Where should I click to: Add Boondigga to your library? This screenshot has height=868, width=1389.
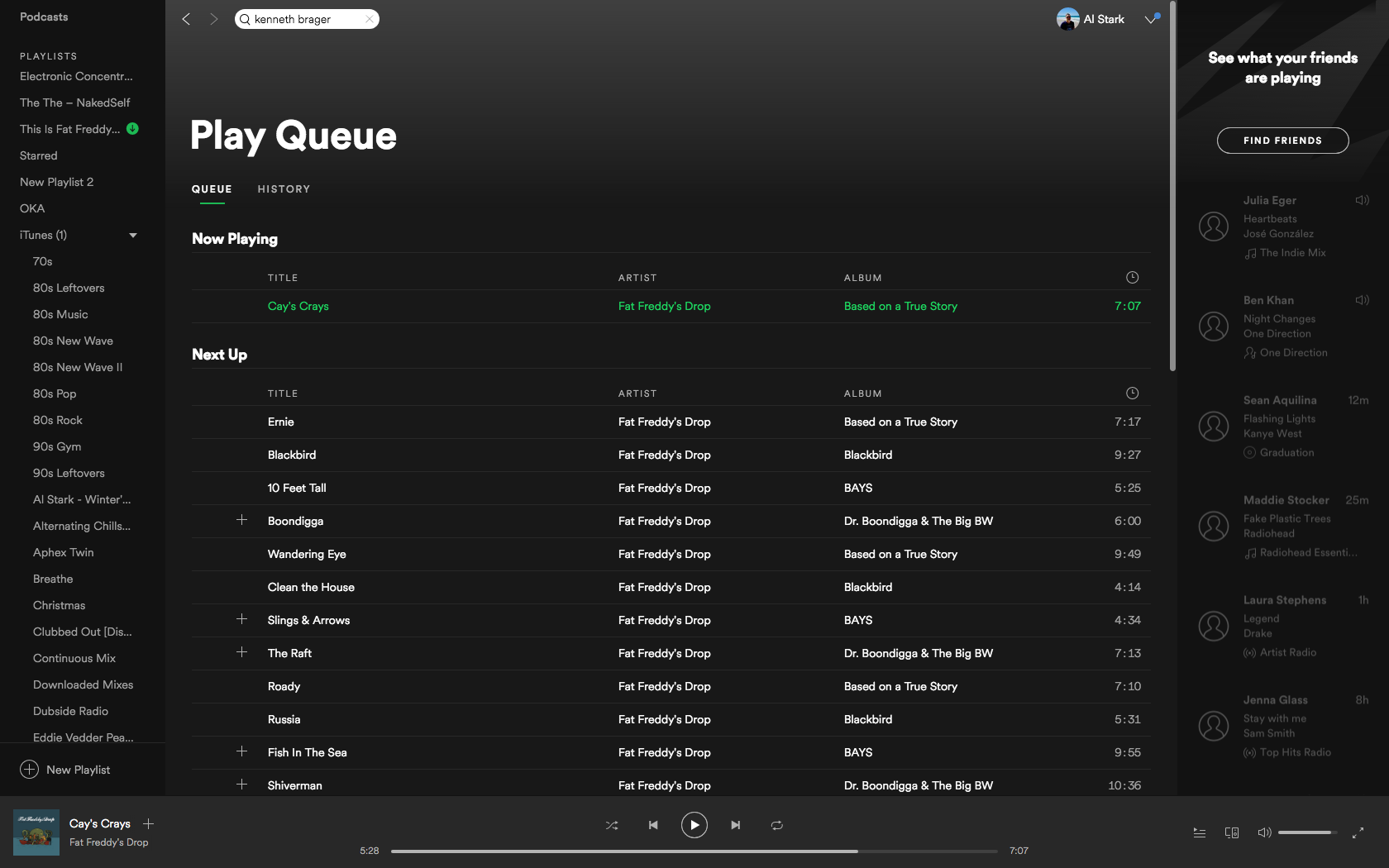coord(241,520)
